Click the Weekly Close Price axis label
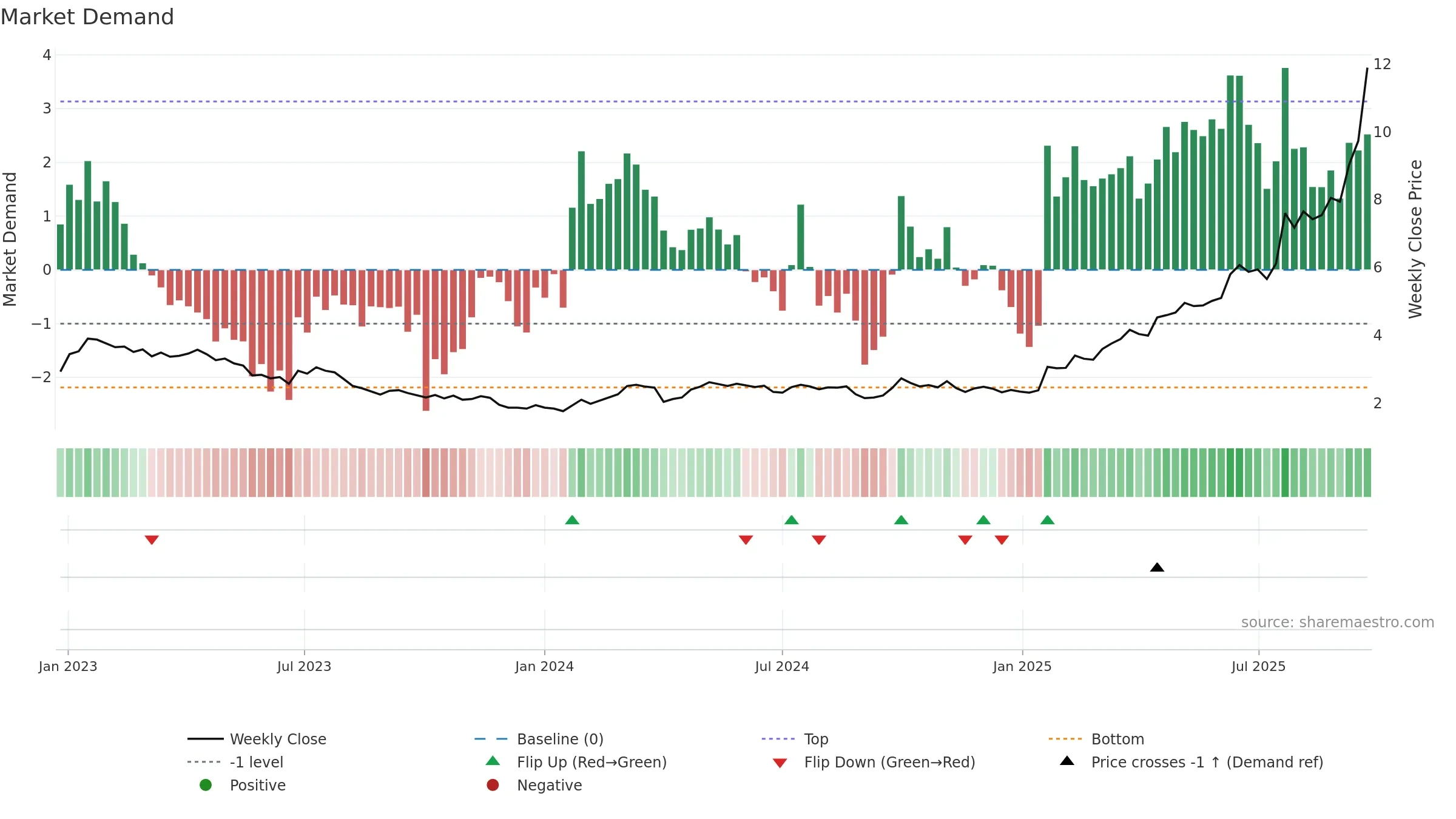1456x819 pixels. (1415, 239)
